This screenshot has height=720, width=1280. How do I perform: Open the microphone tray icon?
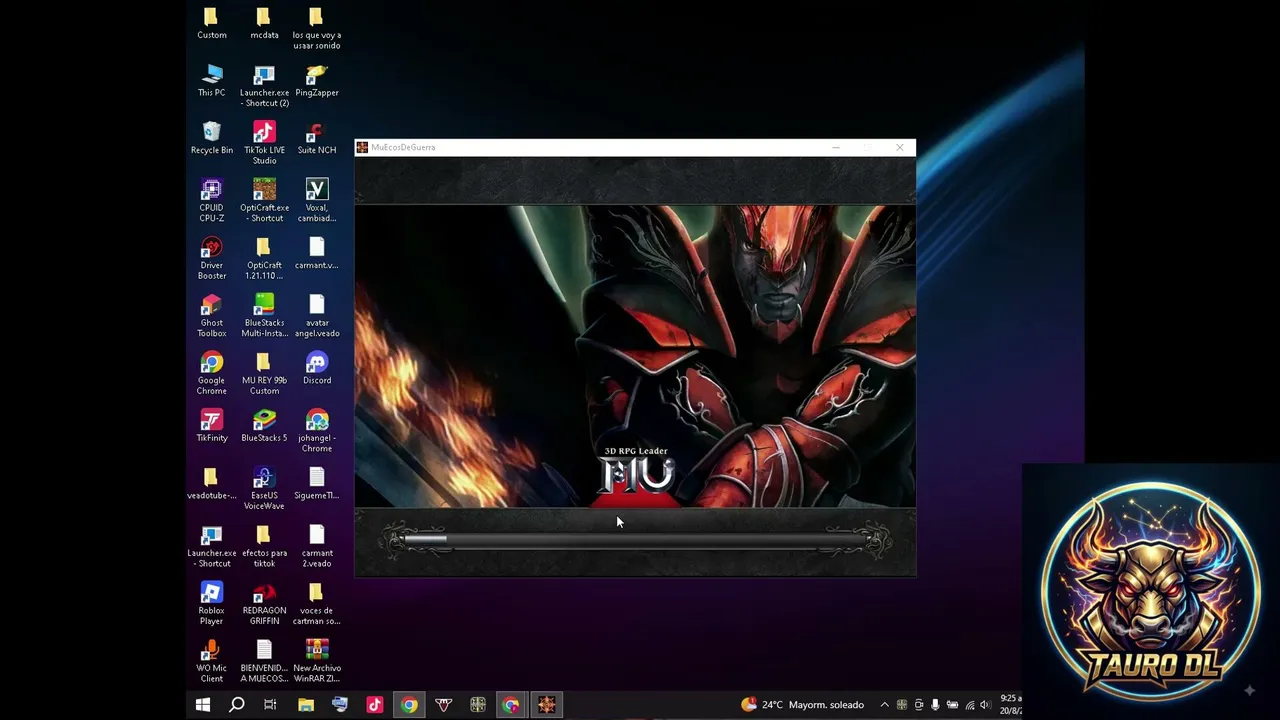[x=935, y=705]
